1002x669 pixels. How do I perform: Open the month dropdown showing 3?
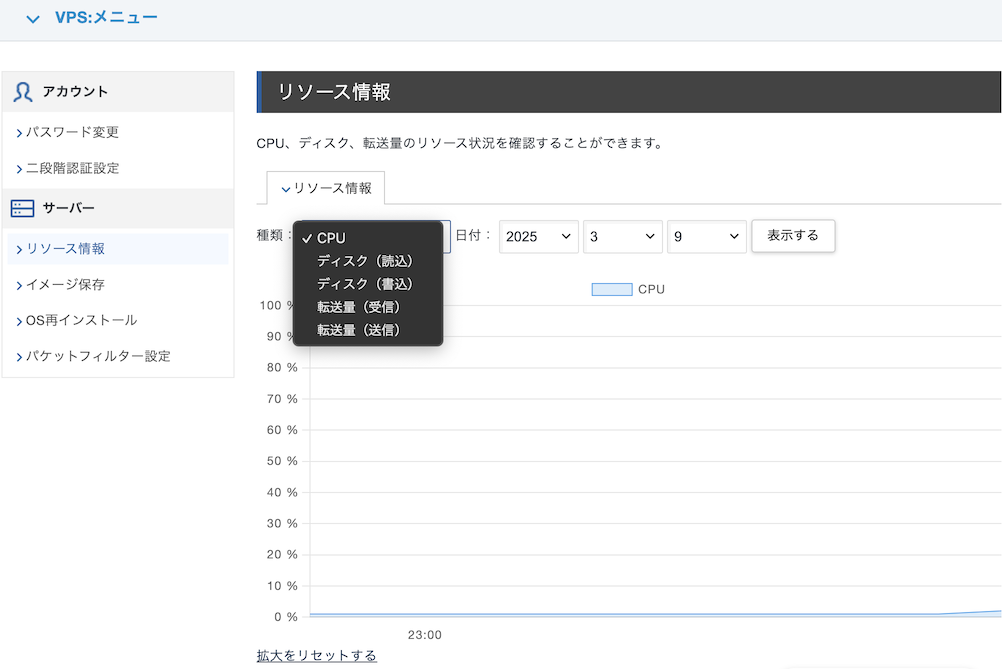tap(623, 237)
